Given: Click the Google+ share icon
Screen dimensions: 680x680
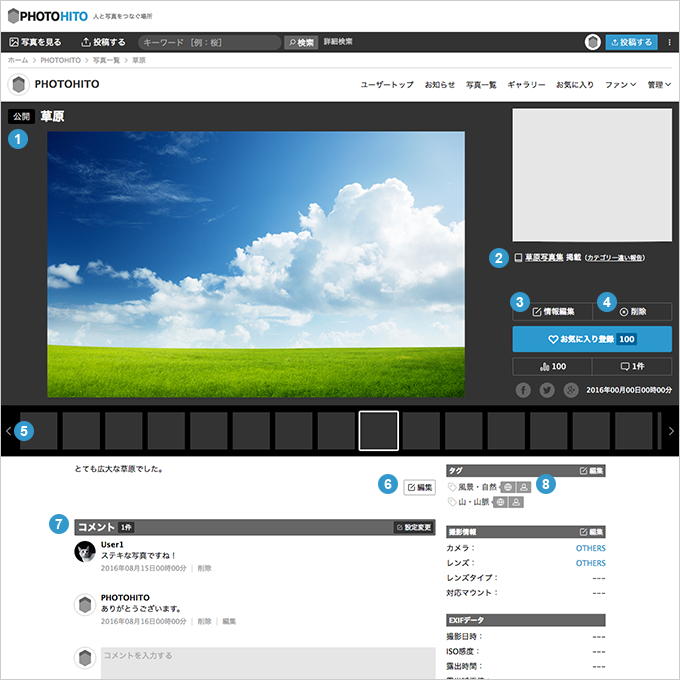Looking at the screenshot, I should 571,390.
